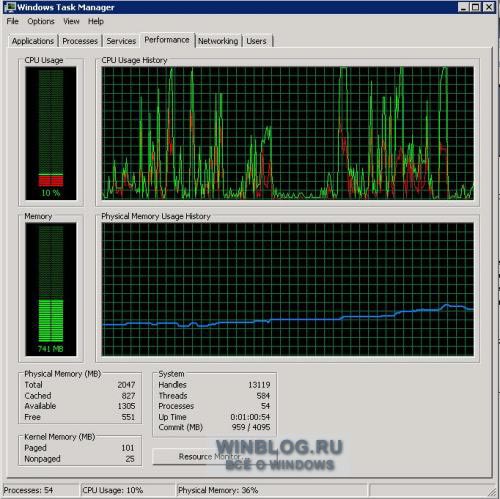Maximize the Task Manager window
The height and width of the screenshot is (499, 500).
(x=476, y=7)
